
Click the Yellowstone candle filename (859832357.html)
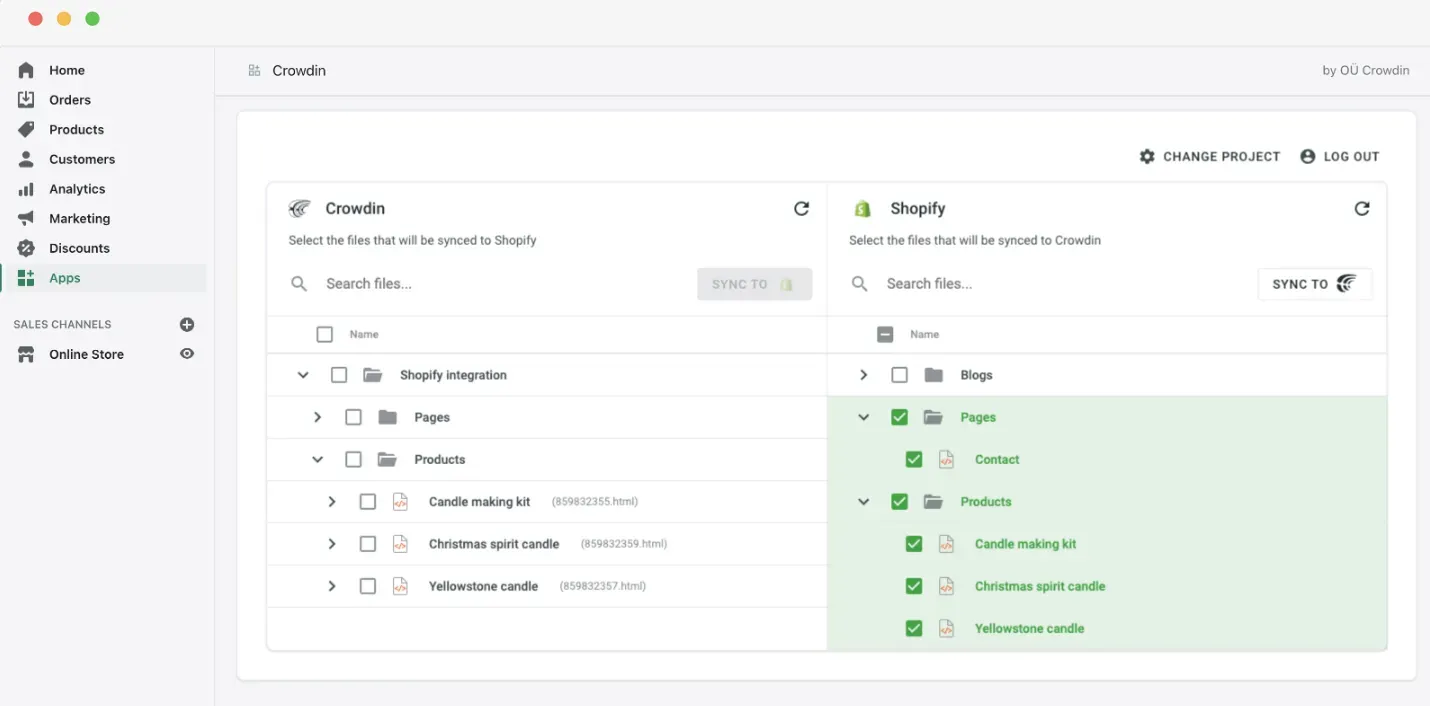pyautogui.click(x=603, y=586)
